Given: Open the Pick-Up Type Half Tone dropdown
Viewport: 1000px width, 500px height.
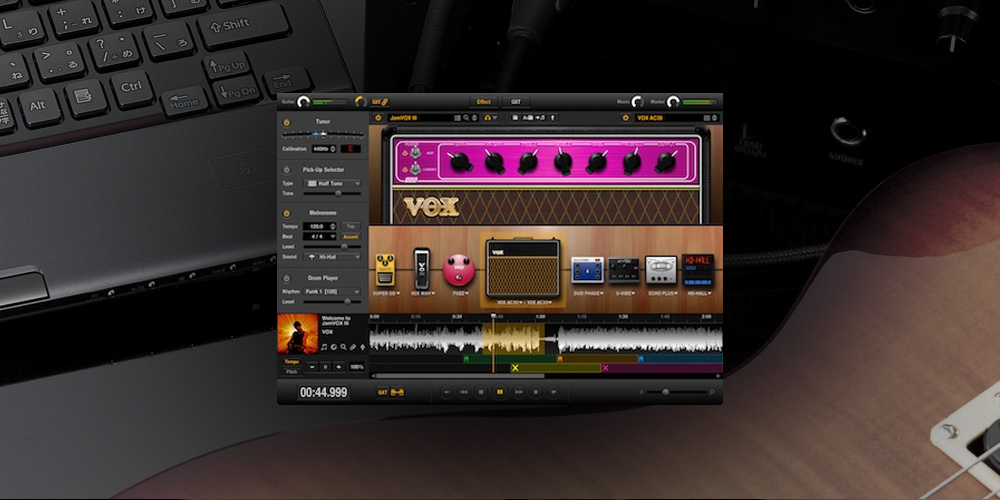Looking at the screenshot, I should pos(334,184).
